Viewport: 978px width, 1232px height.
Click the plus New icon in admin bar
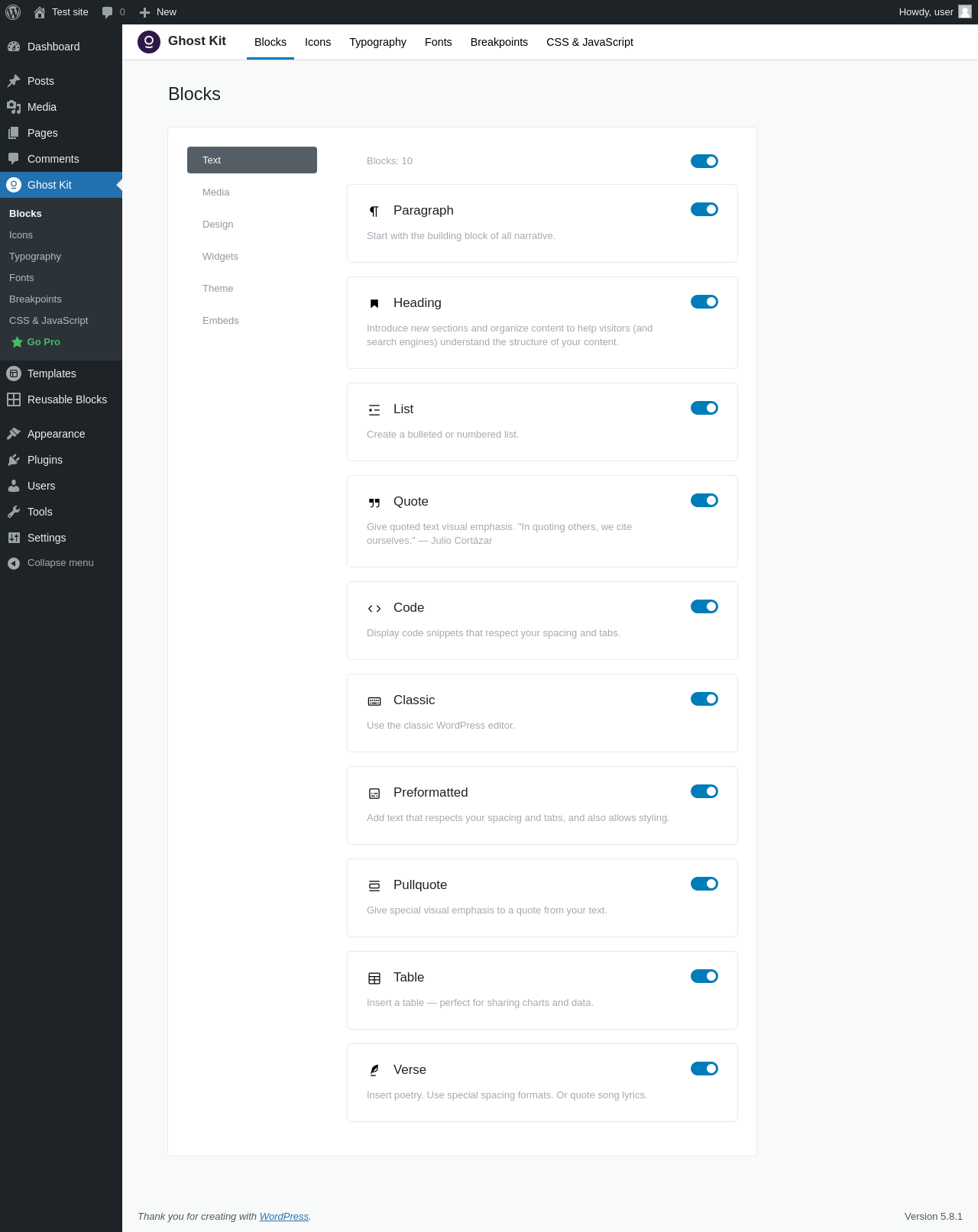pos(144,12)
